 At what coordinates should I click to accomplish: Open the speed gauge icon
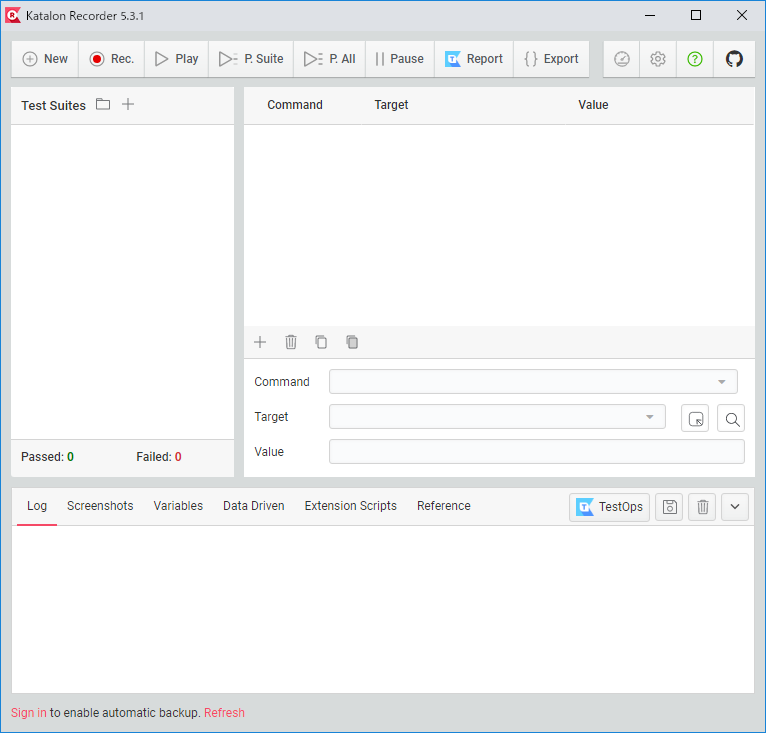tap(621, 59)
